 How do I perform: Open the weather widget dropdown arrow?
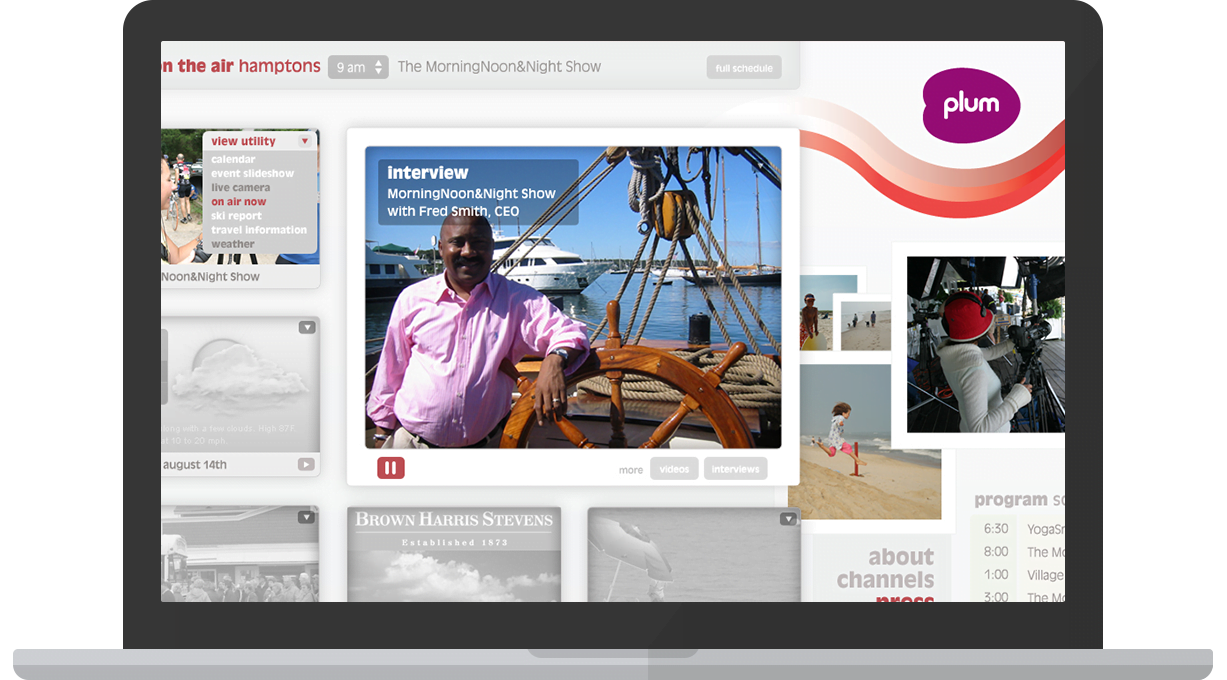(307, 327)
